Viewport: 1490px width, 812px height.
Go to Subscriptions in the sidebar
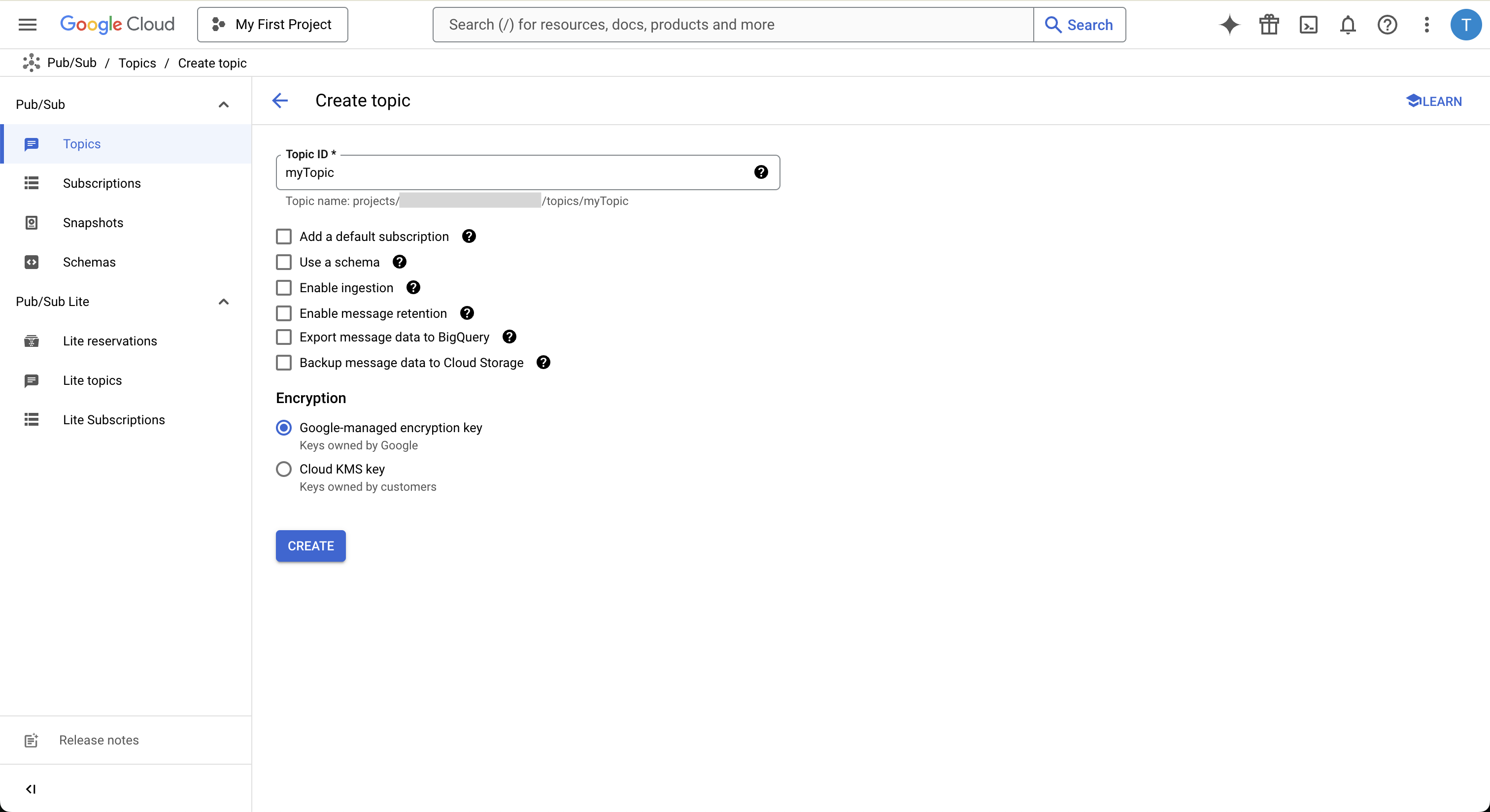101,183
